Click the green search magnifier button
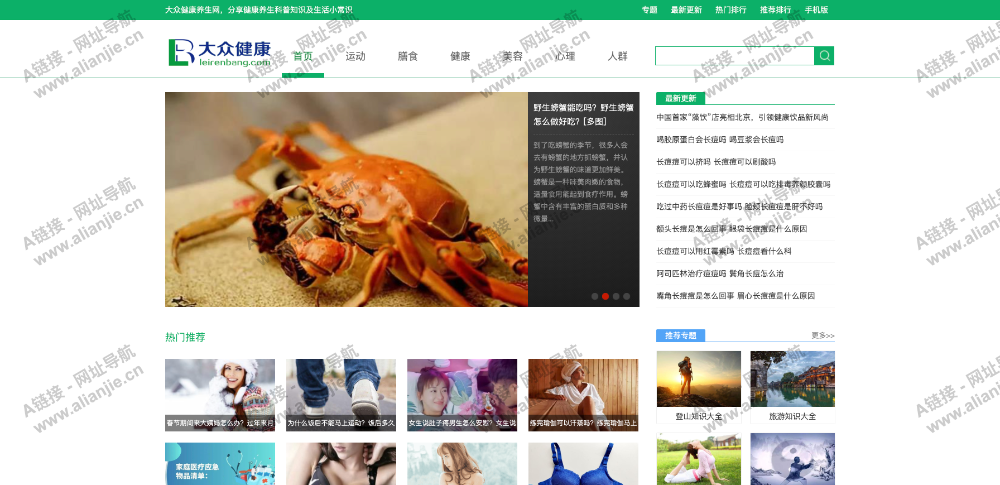 824,56
